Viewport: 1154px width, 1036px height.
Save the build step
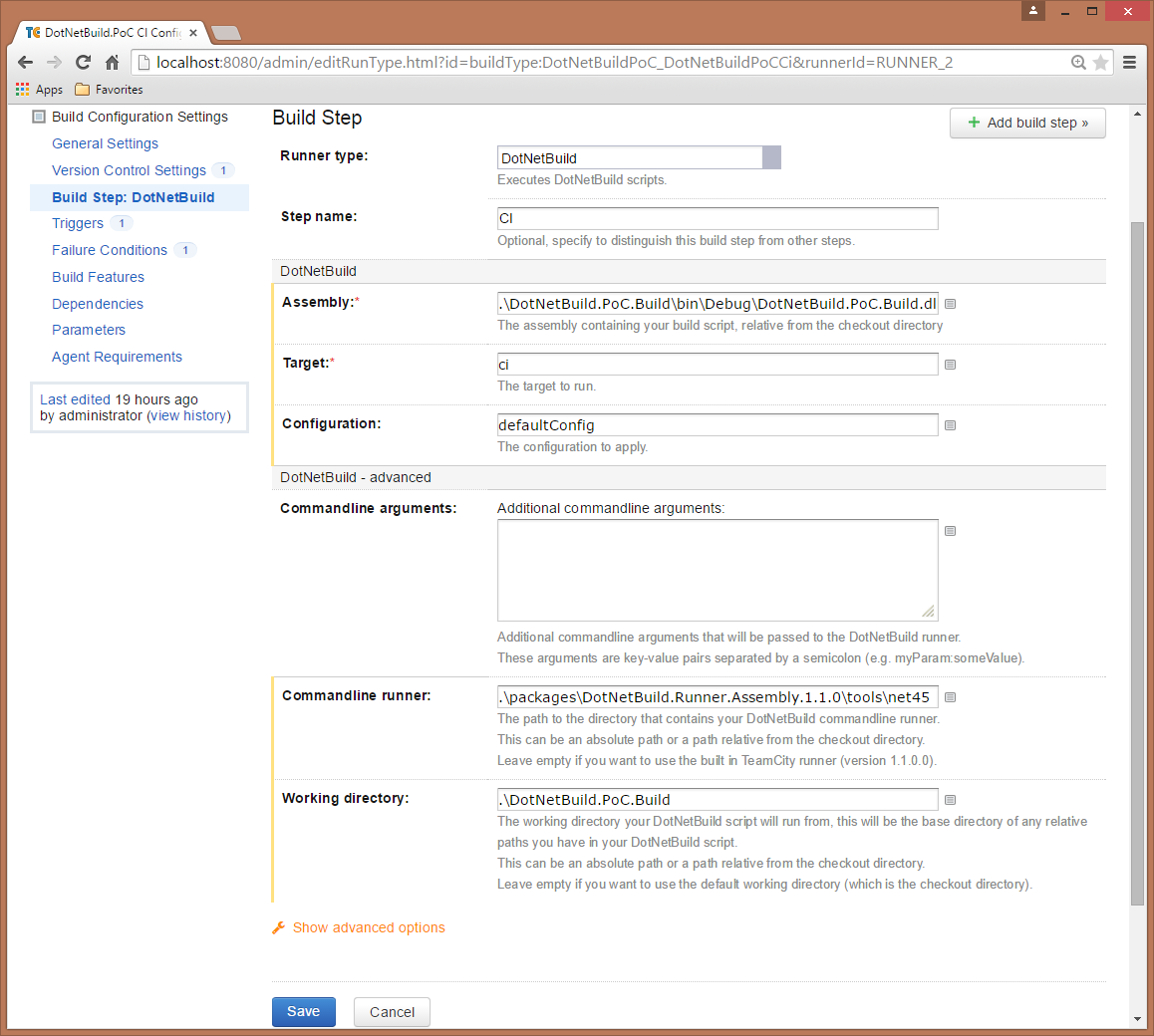[x=303, y=1012]
